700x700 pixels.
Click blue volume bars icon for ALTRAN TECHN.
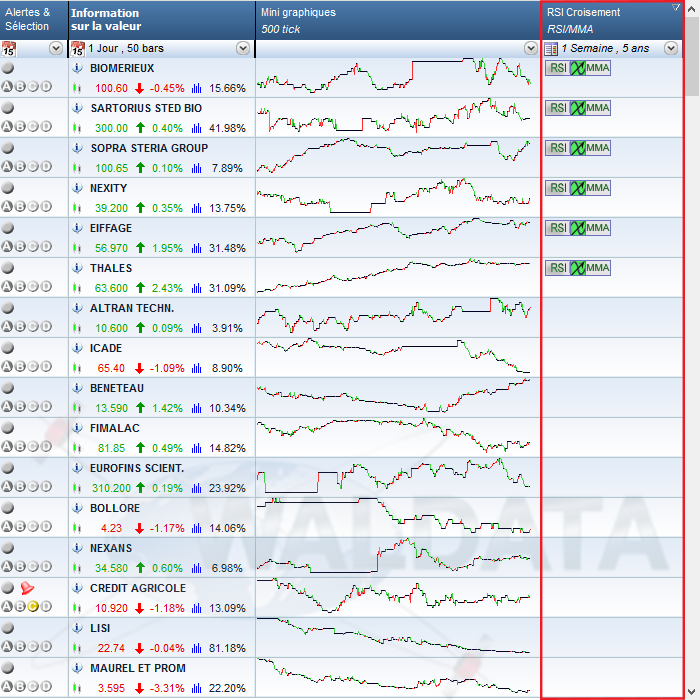[x=196, y=328]
